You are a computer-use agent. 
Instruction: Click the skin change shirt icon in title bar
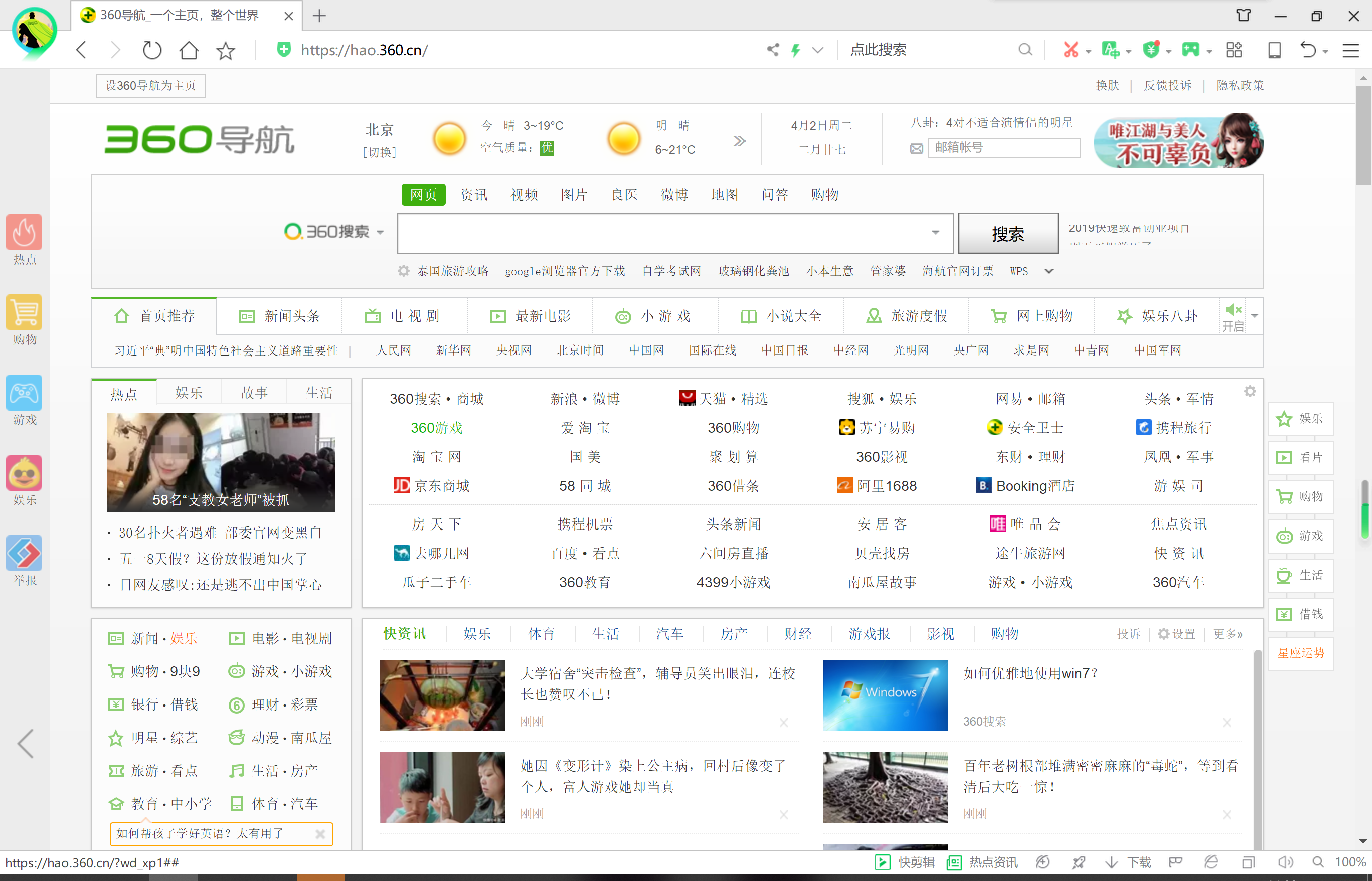coord(1243,16)
